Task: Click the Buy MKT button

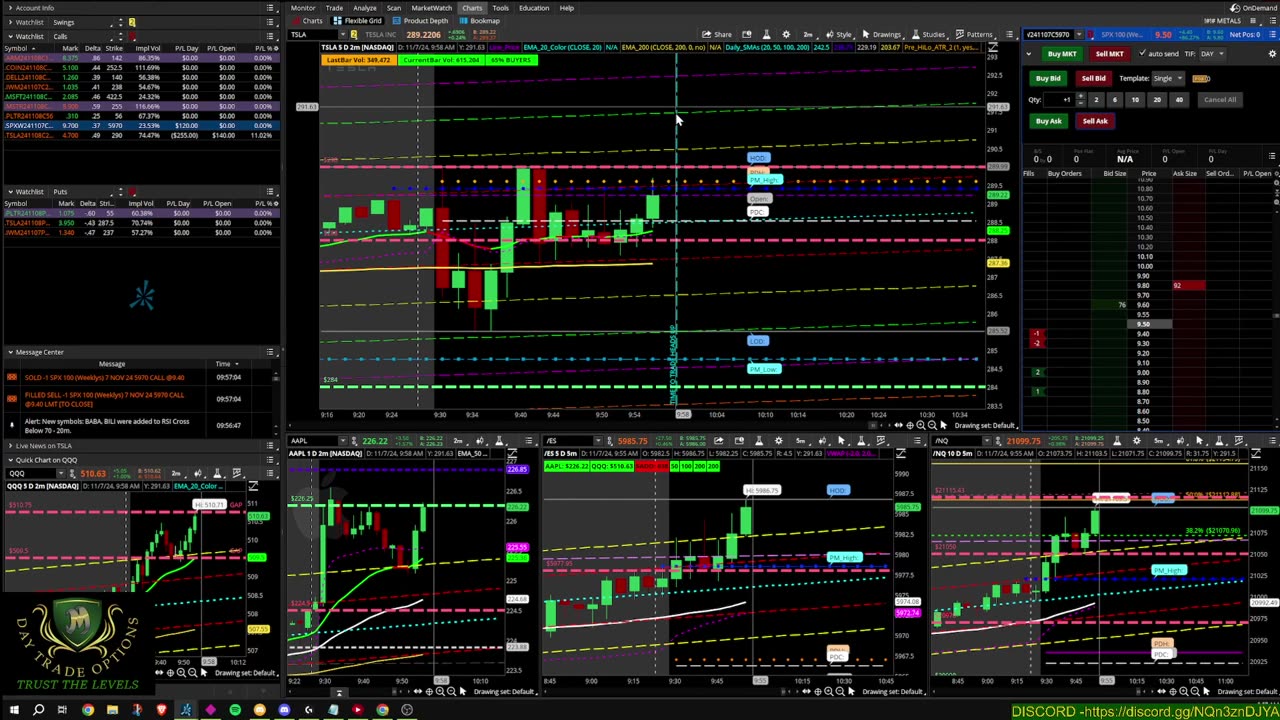Action: pos(1061,54)
